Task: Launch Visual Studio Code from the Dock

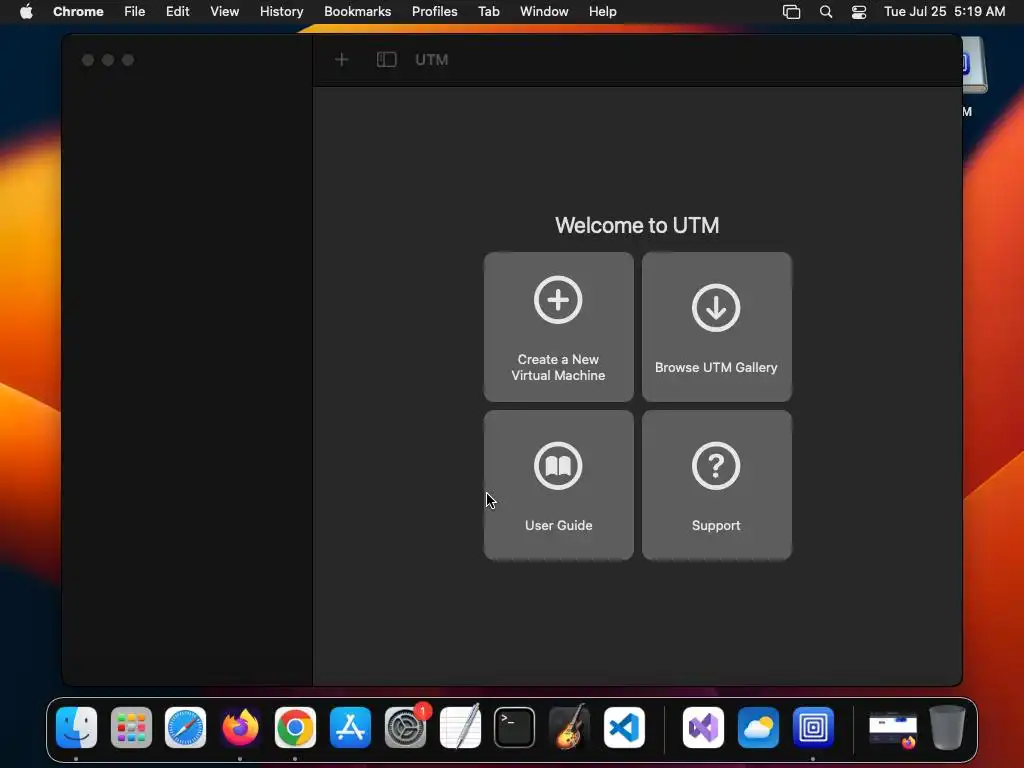Action: tap(624, 727)
